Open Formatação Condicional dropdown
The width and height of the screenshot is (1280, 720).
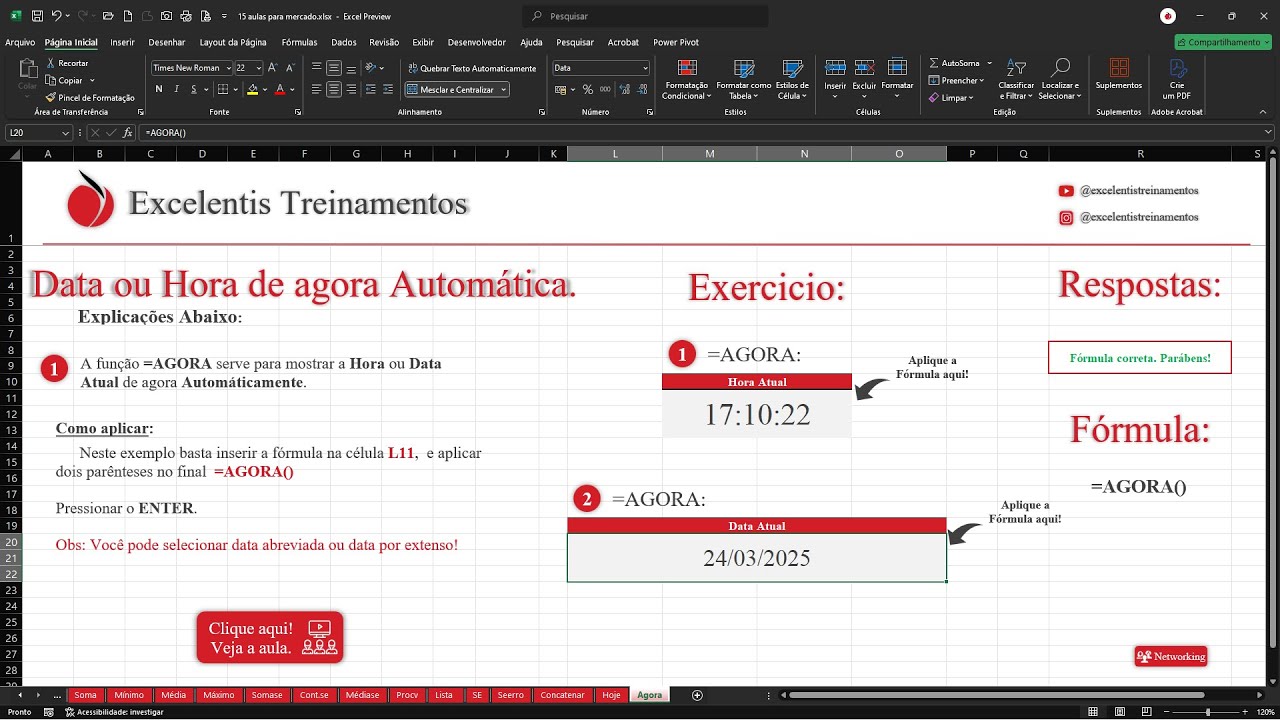pos(686,79)
